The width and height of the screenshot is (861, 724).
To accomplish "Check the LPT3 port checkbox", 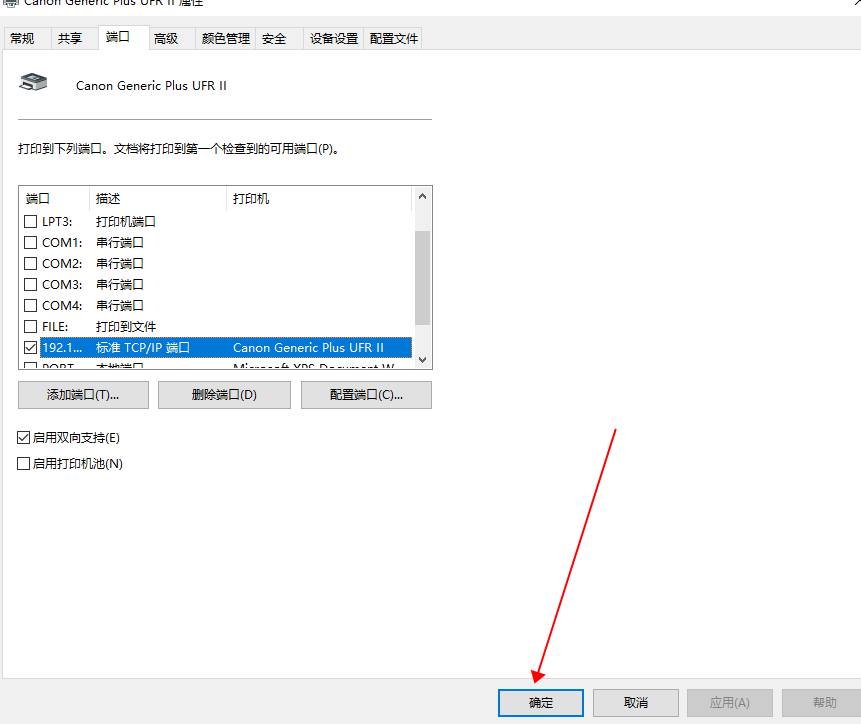I will tap(31, 222).
